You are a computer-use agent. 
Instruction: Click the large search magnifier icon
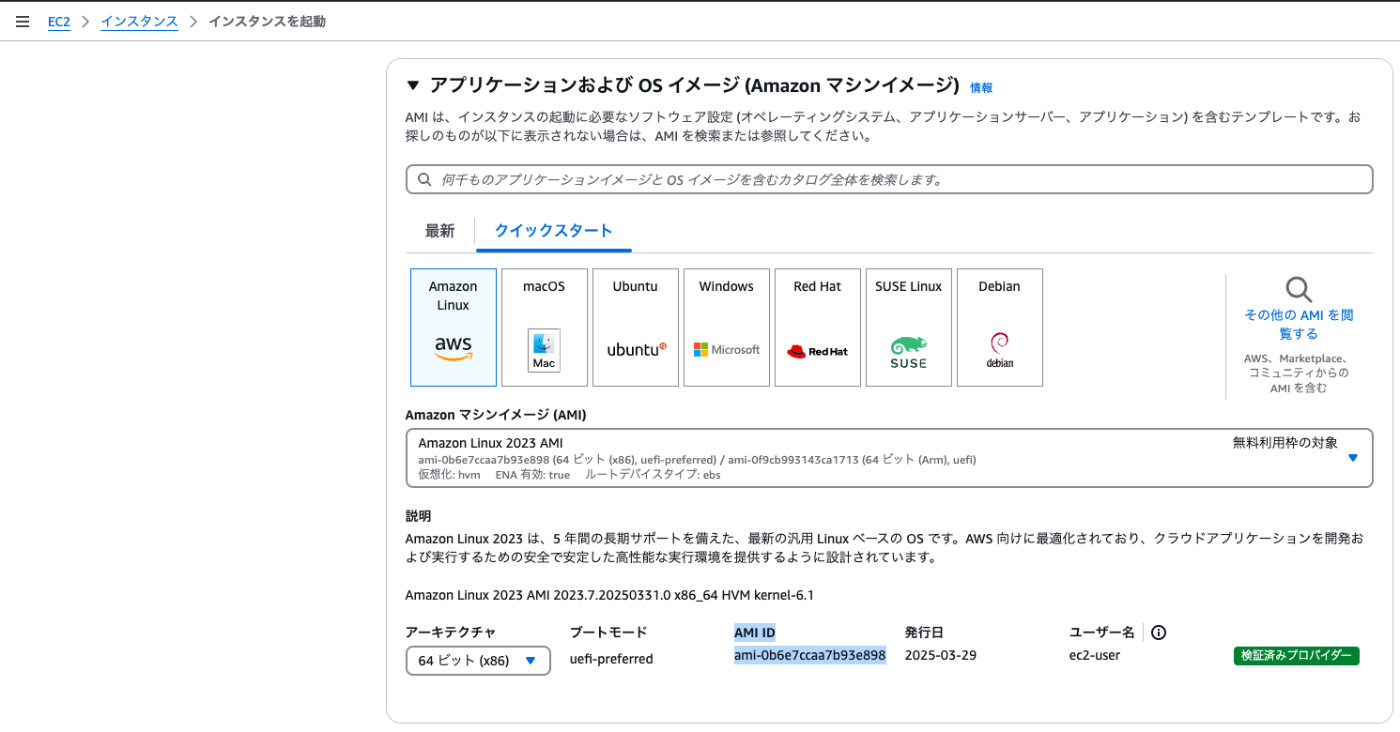click(1298, 290)
